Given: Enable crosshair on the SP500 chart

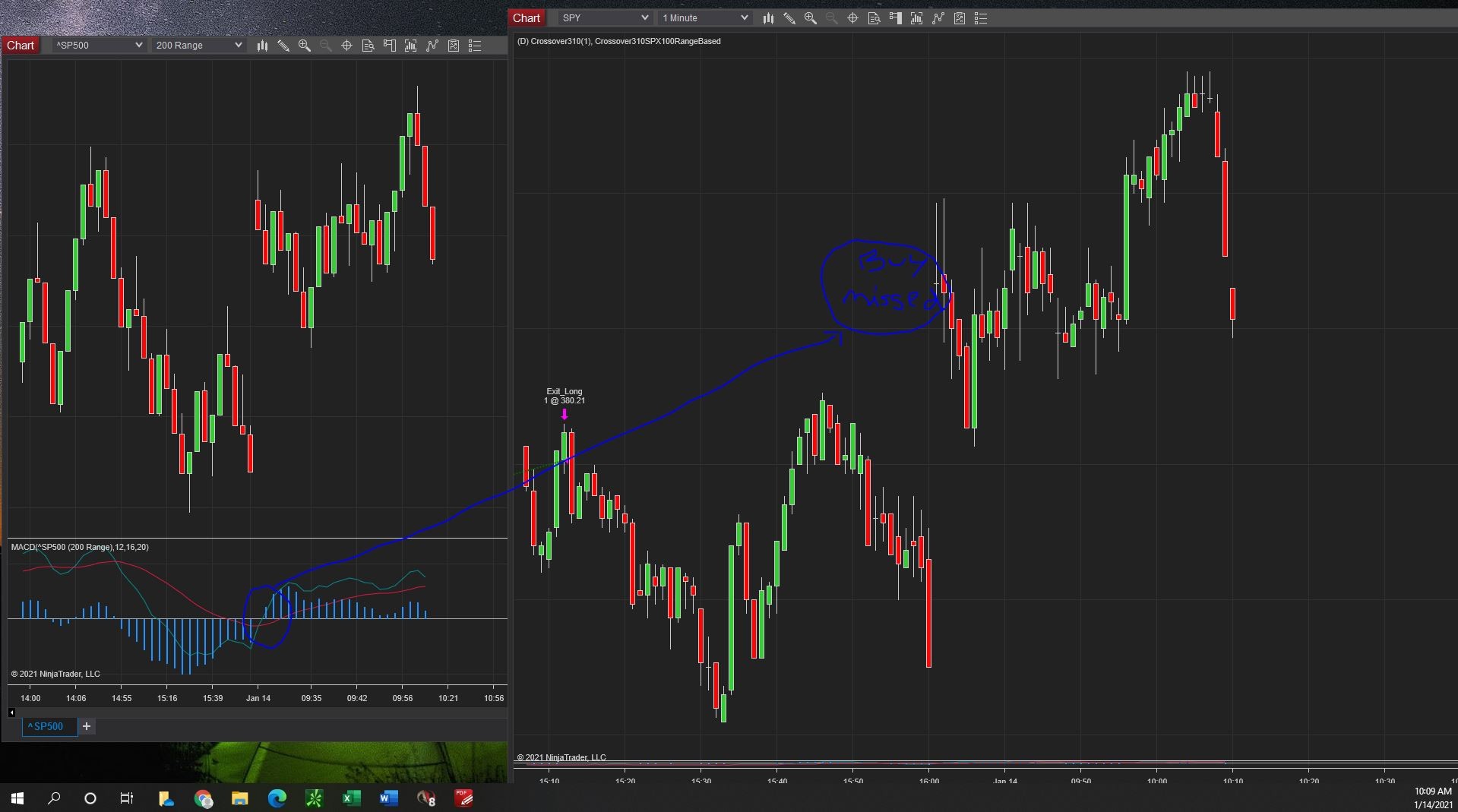Looking at the screenshot, I should point(346,46).
